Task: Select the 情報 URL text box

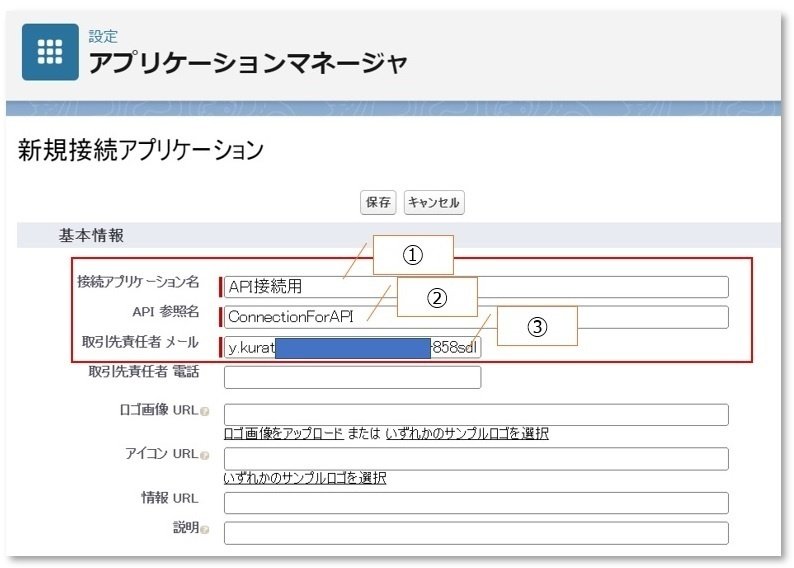Action: click(x=476, y=502)
